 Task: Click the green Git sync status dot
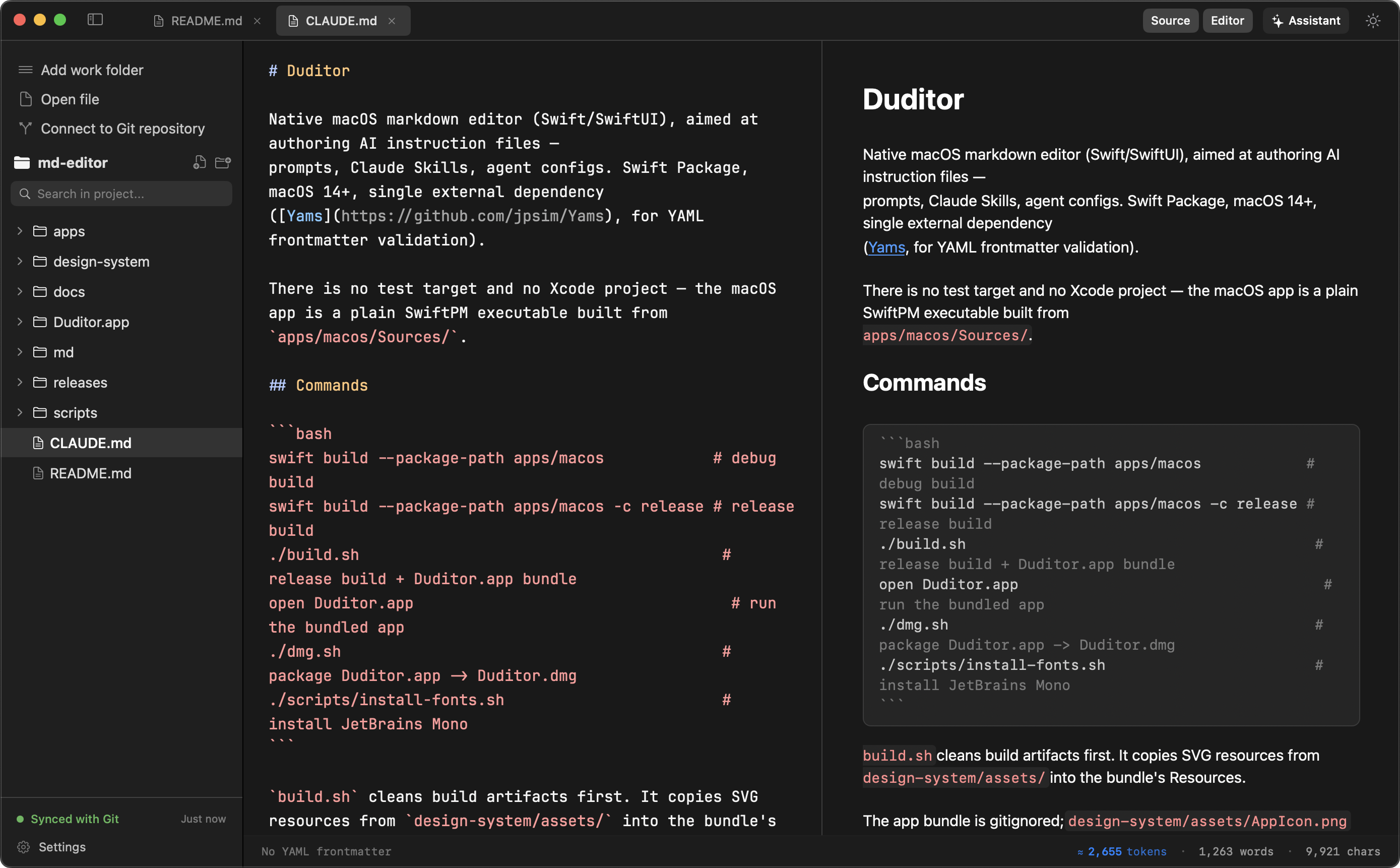[x=20, y=819]
